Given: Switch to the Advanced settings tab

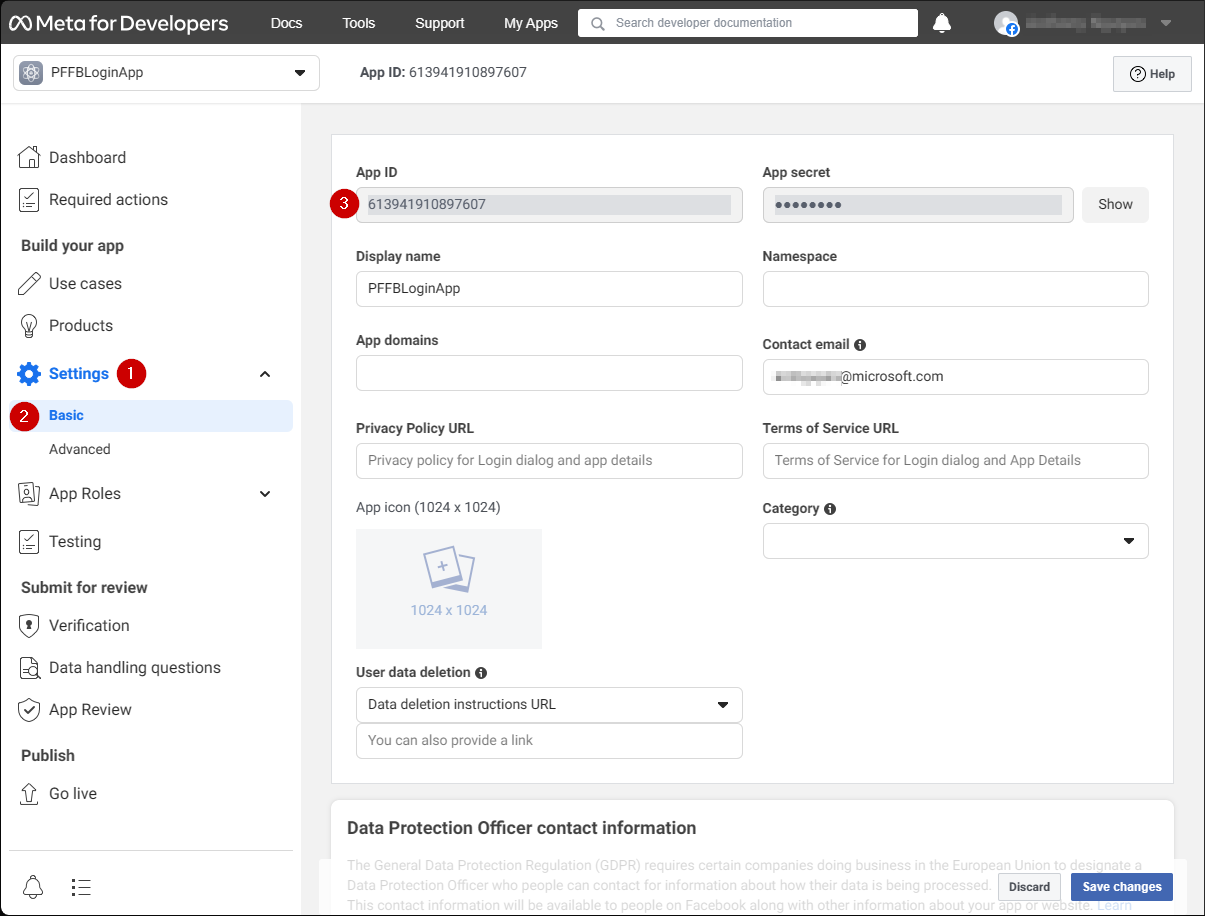Looking at the screenshot, I should (80, 448).
